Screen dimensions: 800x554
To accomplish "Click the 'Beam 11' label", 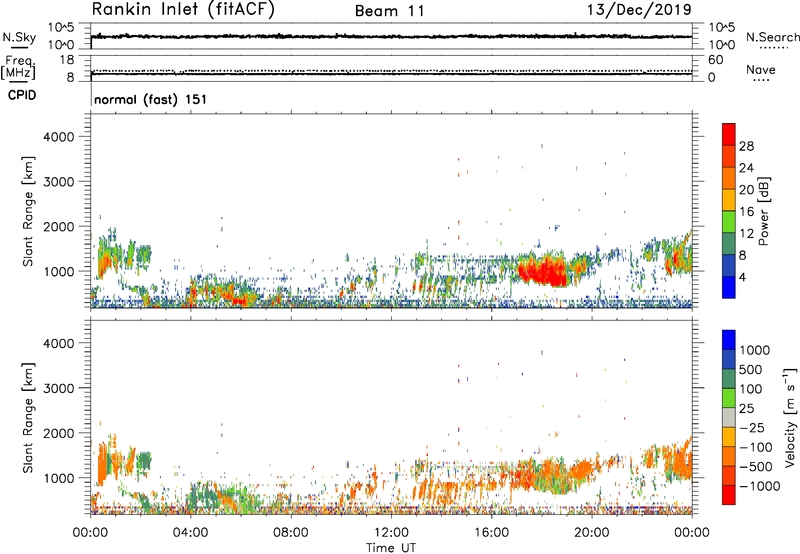I will coord(390,11).
